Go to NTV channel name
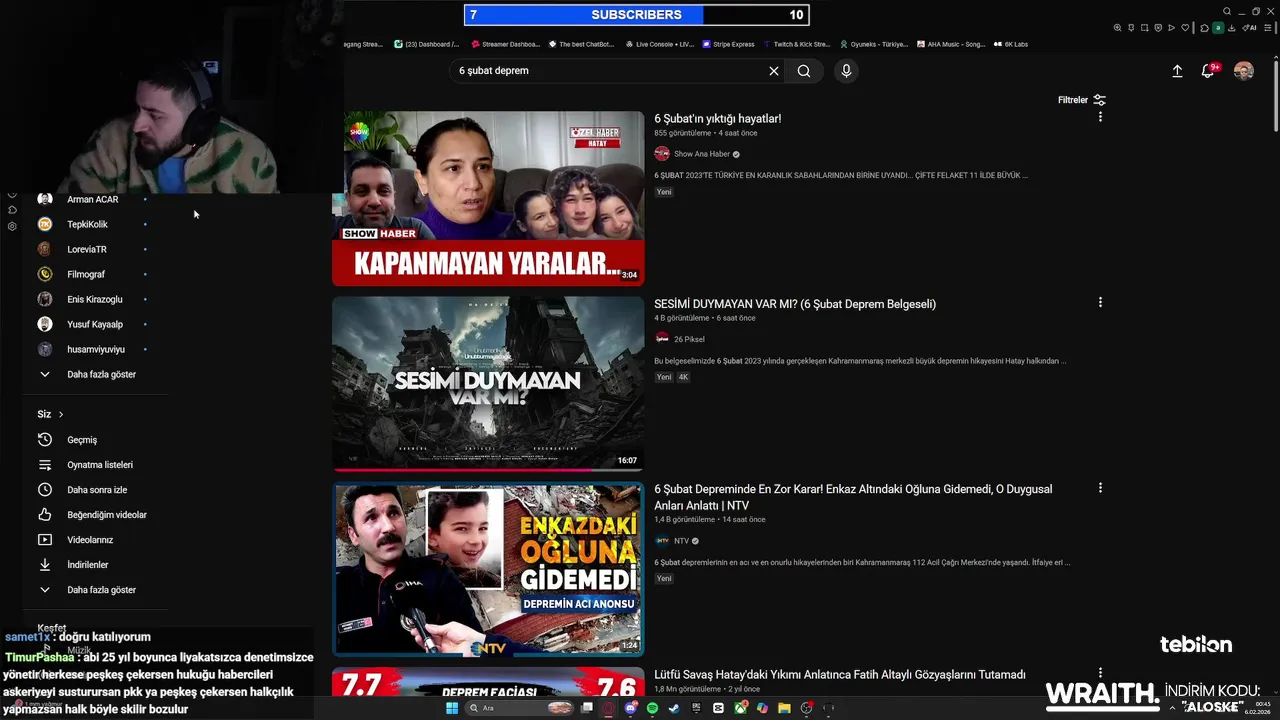 (681, 541)
